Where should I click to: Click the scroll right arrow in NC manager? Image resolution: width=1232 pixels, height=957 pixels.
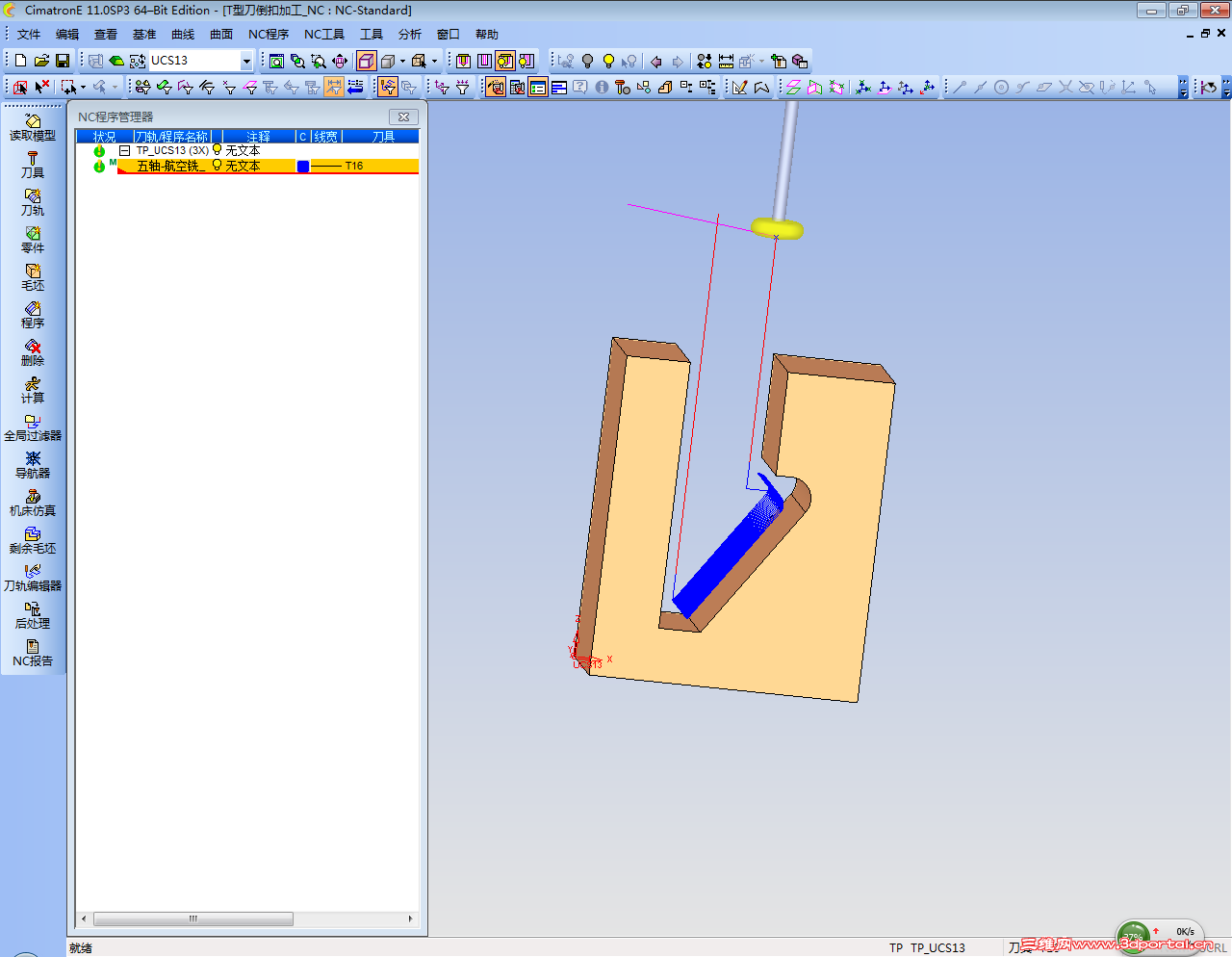[x=411, y=918]
